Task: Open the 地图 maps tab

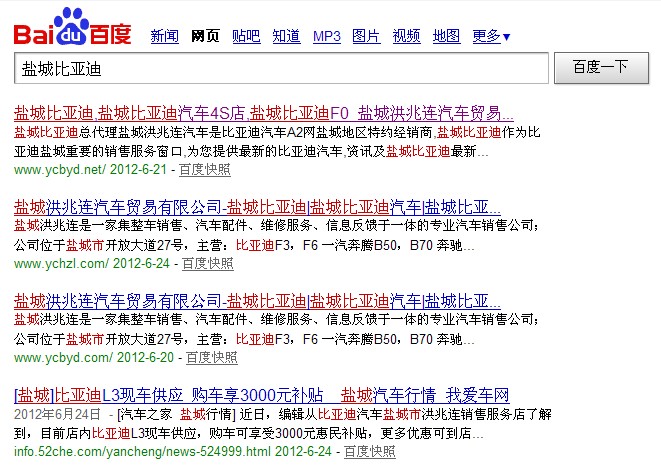Action: [446, 37]
